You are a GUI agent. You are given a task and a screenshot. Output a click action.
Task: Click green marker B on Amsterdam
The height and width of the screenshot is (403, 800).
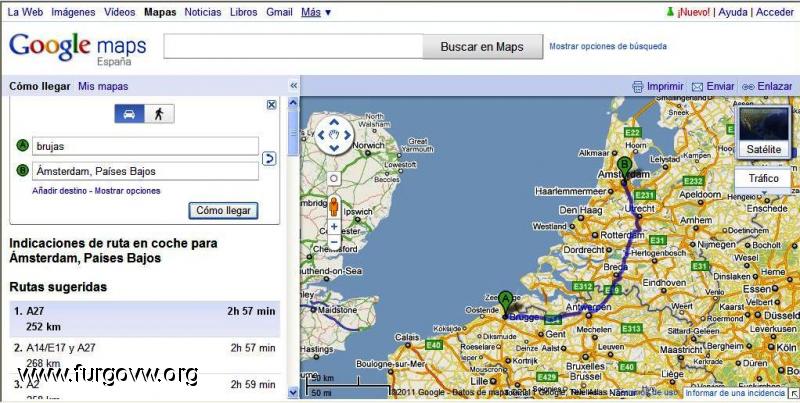click(x=623, y=170)
